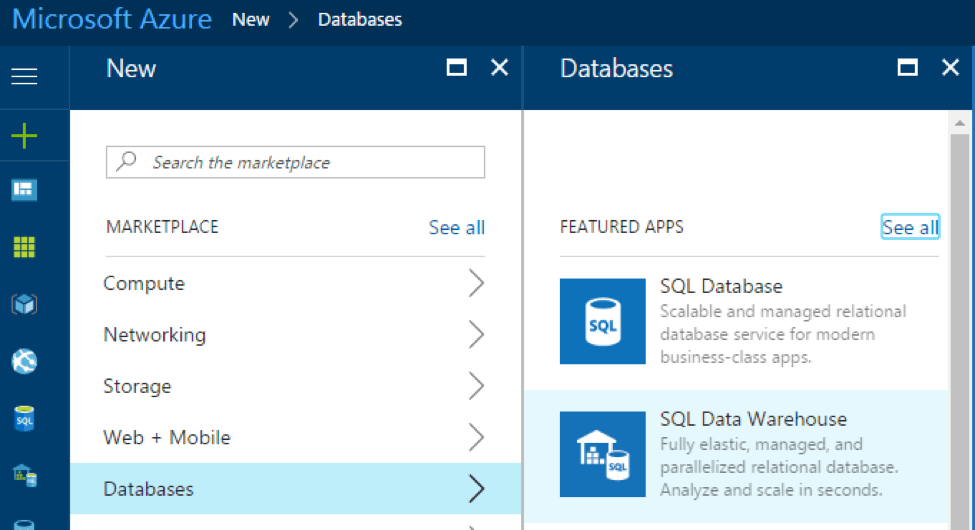Expand the Storage category chevron
Screen dimensions: 975x530
[x=476, y=386]
